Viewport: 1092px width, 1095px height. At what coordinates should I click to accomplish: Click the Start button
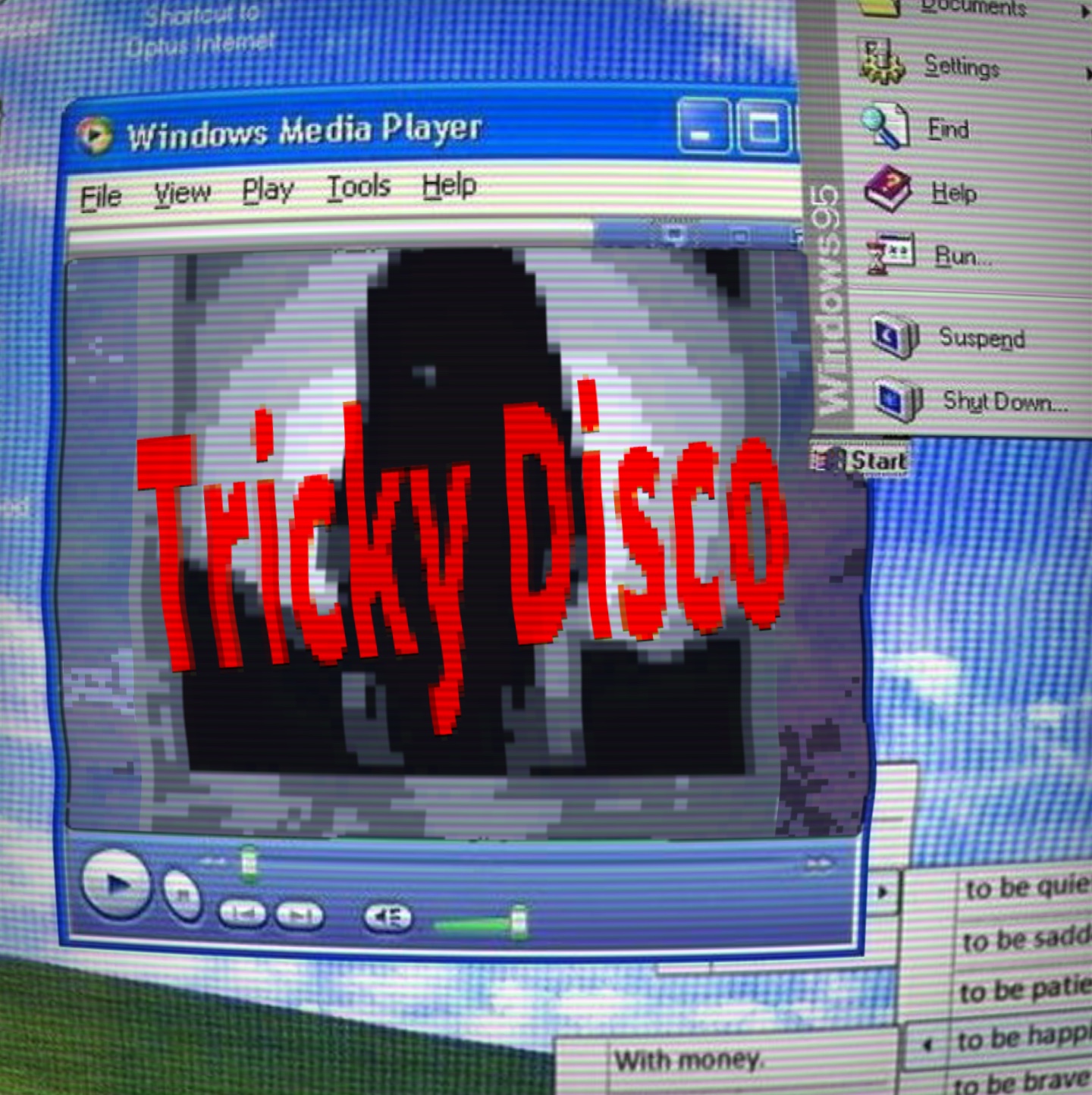click(x=861, y=460)
